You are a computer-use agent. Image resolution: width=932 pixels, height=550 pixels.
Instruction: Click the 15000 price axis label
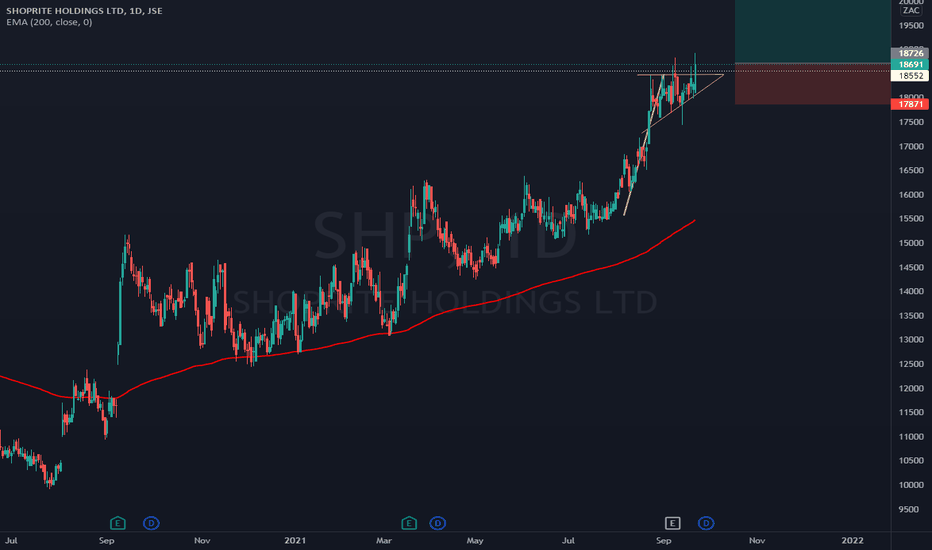coord(911,243)
